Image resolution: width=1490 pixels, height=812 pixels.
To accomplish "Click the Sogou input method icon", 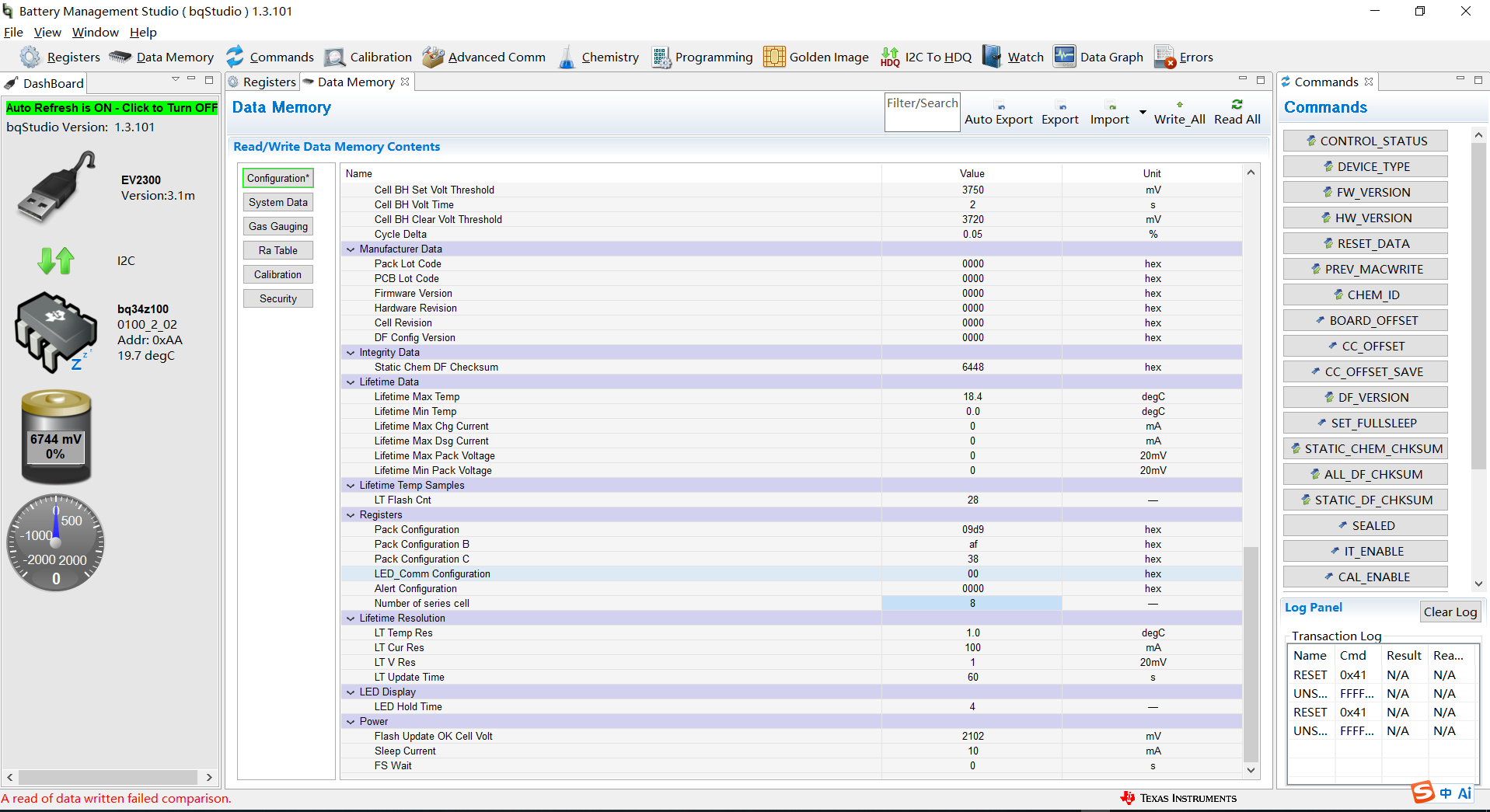I will pos(1423,792).
